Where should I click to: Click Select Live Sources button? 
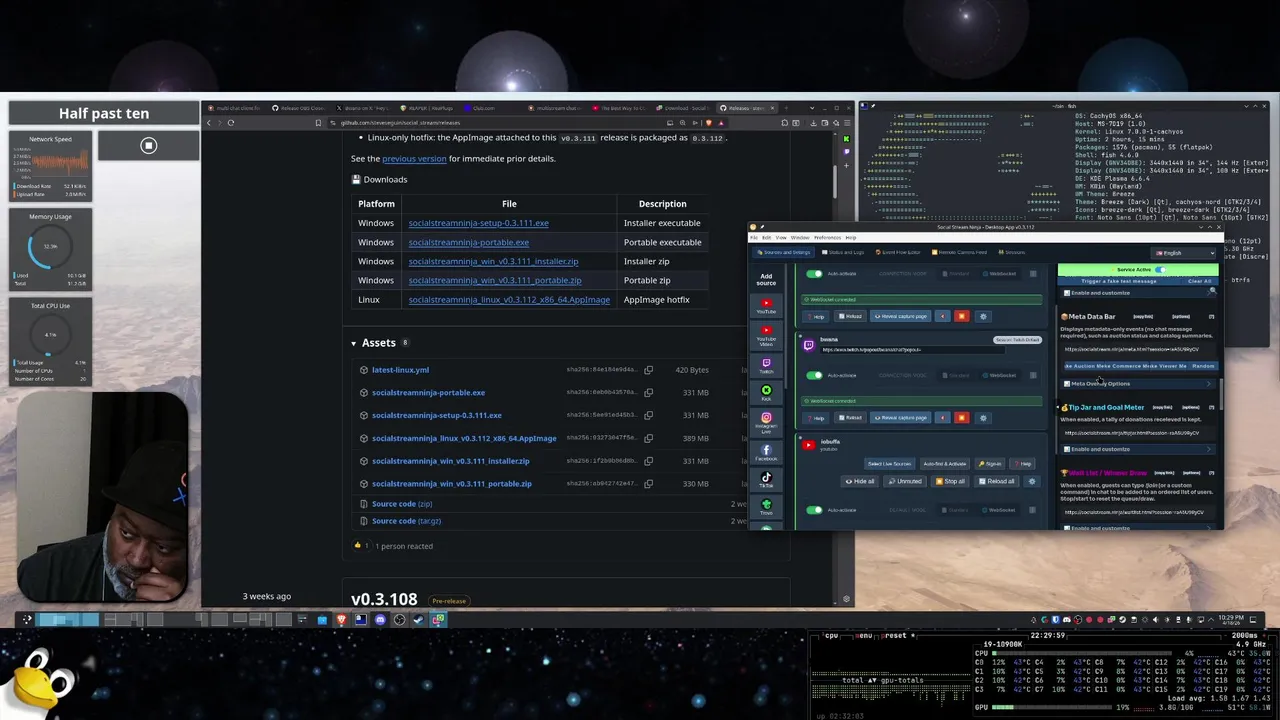pos(889,464)
